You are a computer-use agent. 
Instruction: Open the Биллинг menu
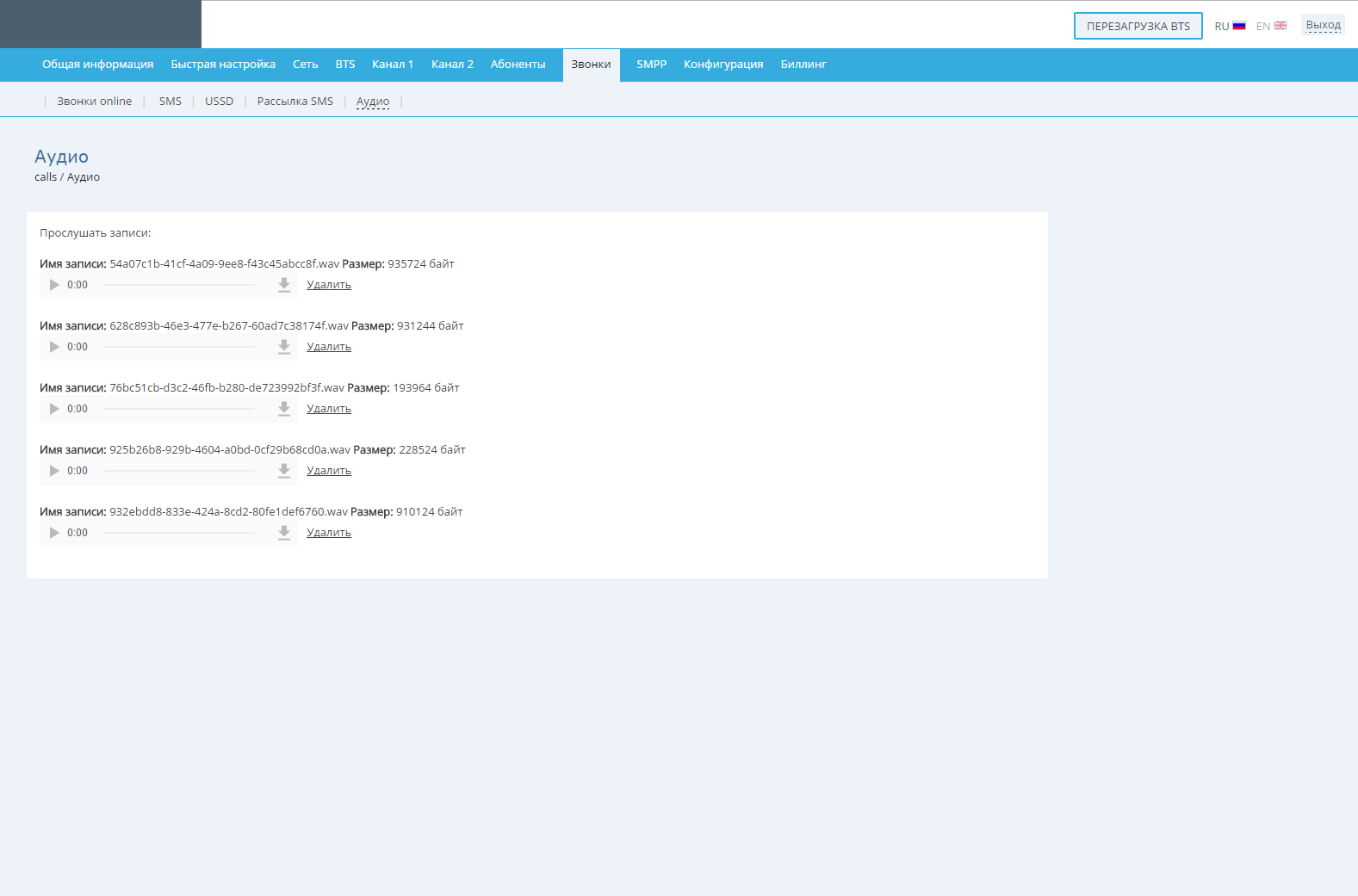pyautogui.click(x=803, y=65)
